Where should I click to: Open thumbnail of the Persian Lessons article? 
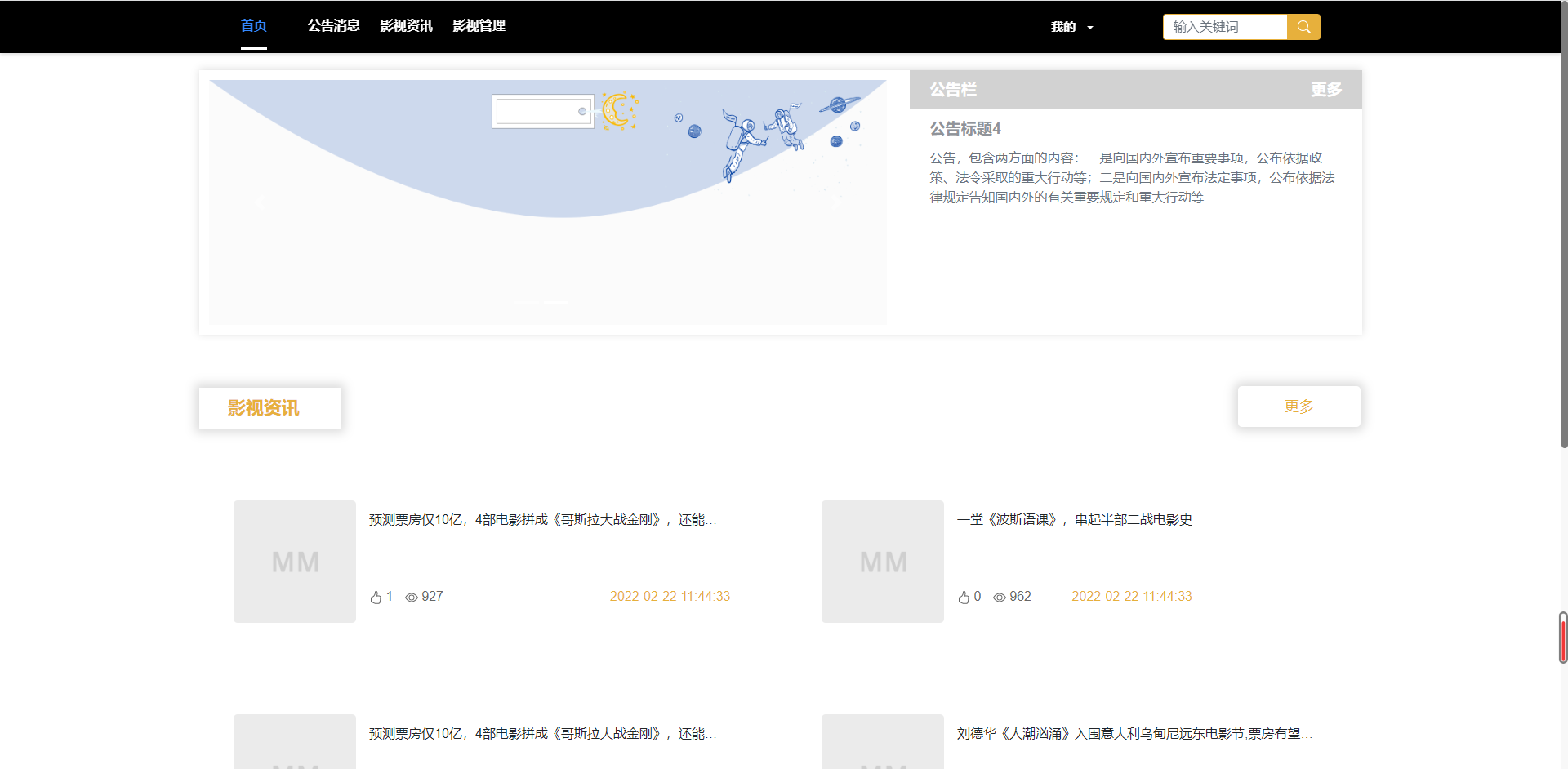point(882,562)
